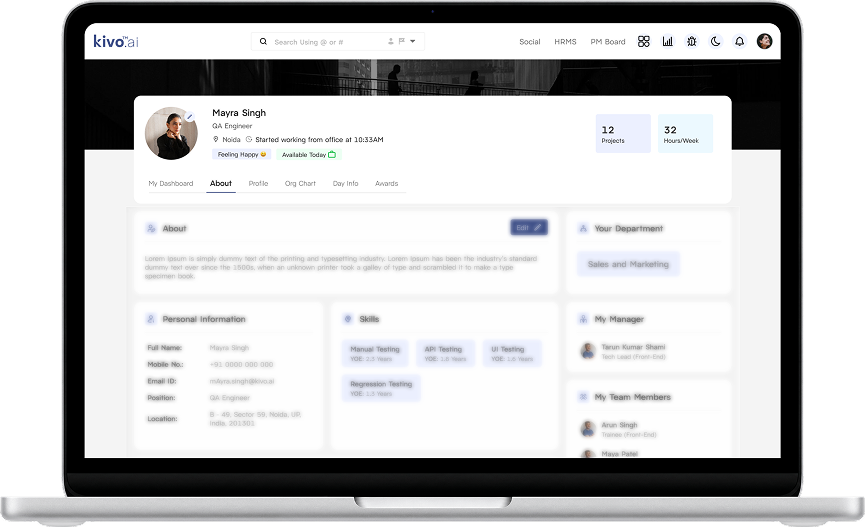Click the 12 Projects stat card

pos(623,134)
